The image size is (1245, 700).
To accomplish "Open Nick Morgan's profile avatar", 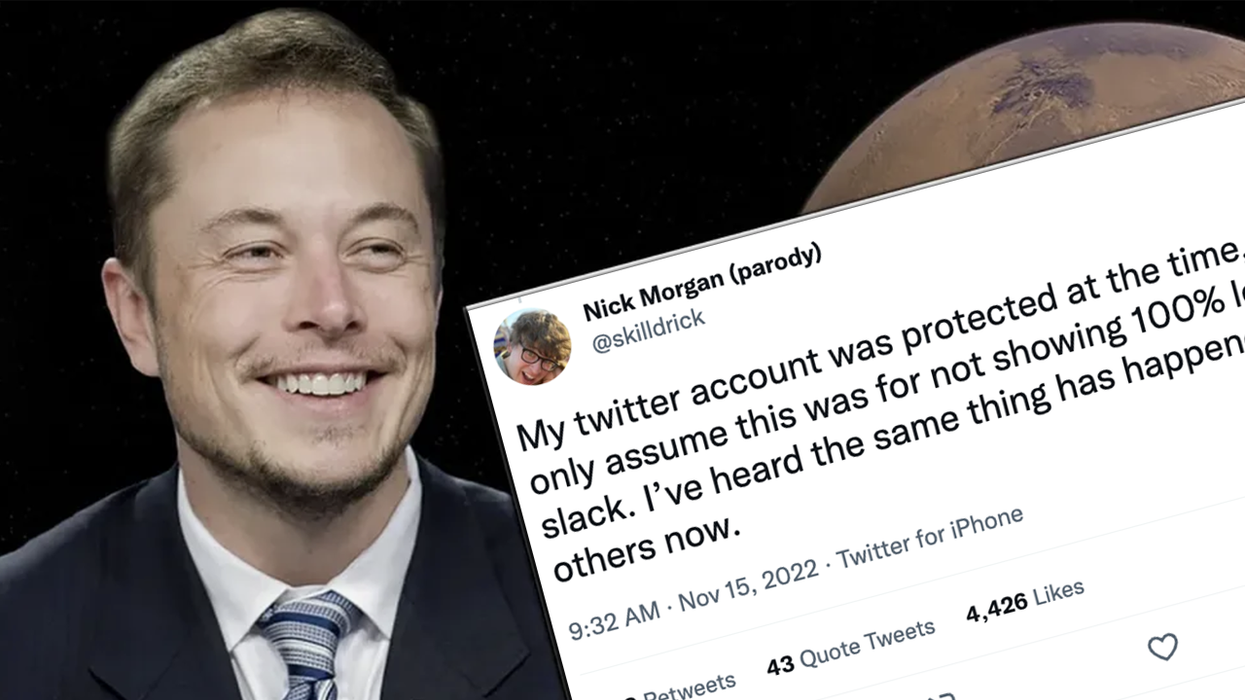I will point(532,346).
